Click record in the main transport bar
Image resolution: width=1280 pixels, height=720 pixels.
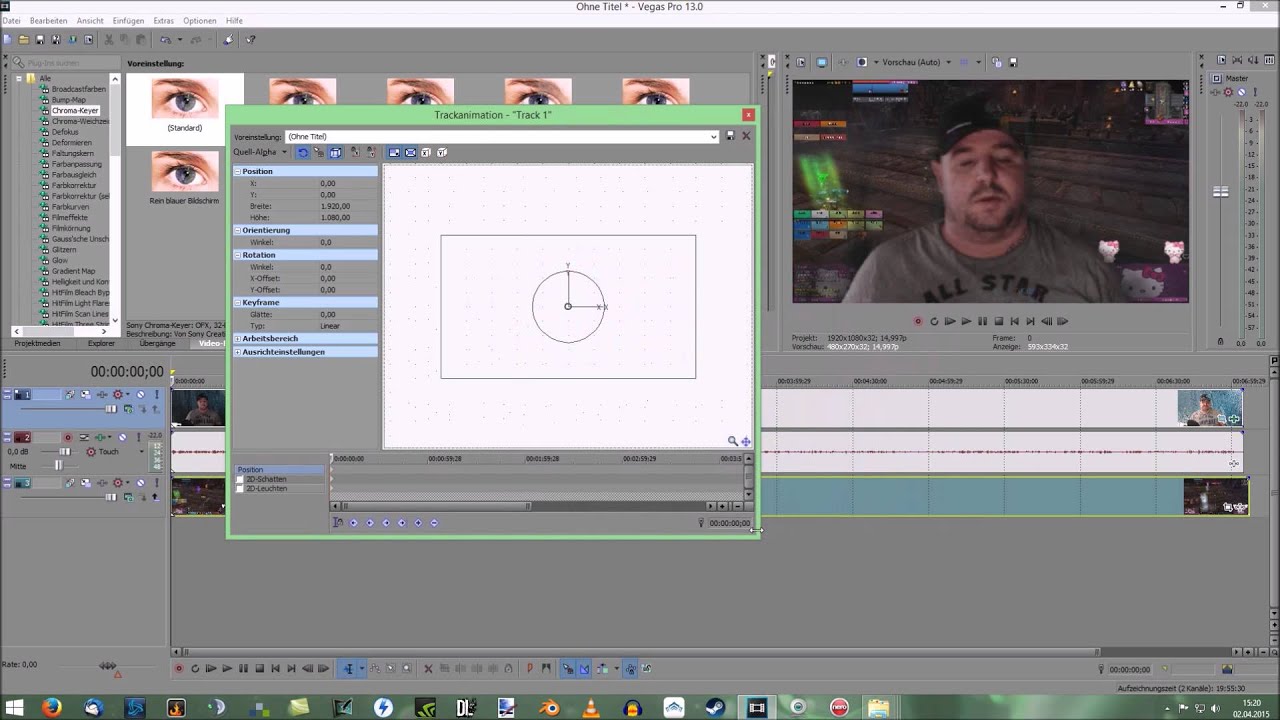pos(179,668)
